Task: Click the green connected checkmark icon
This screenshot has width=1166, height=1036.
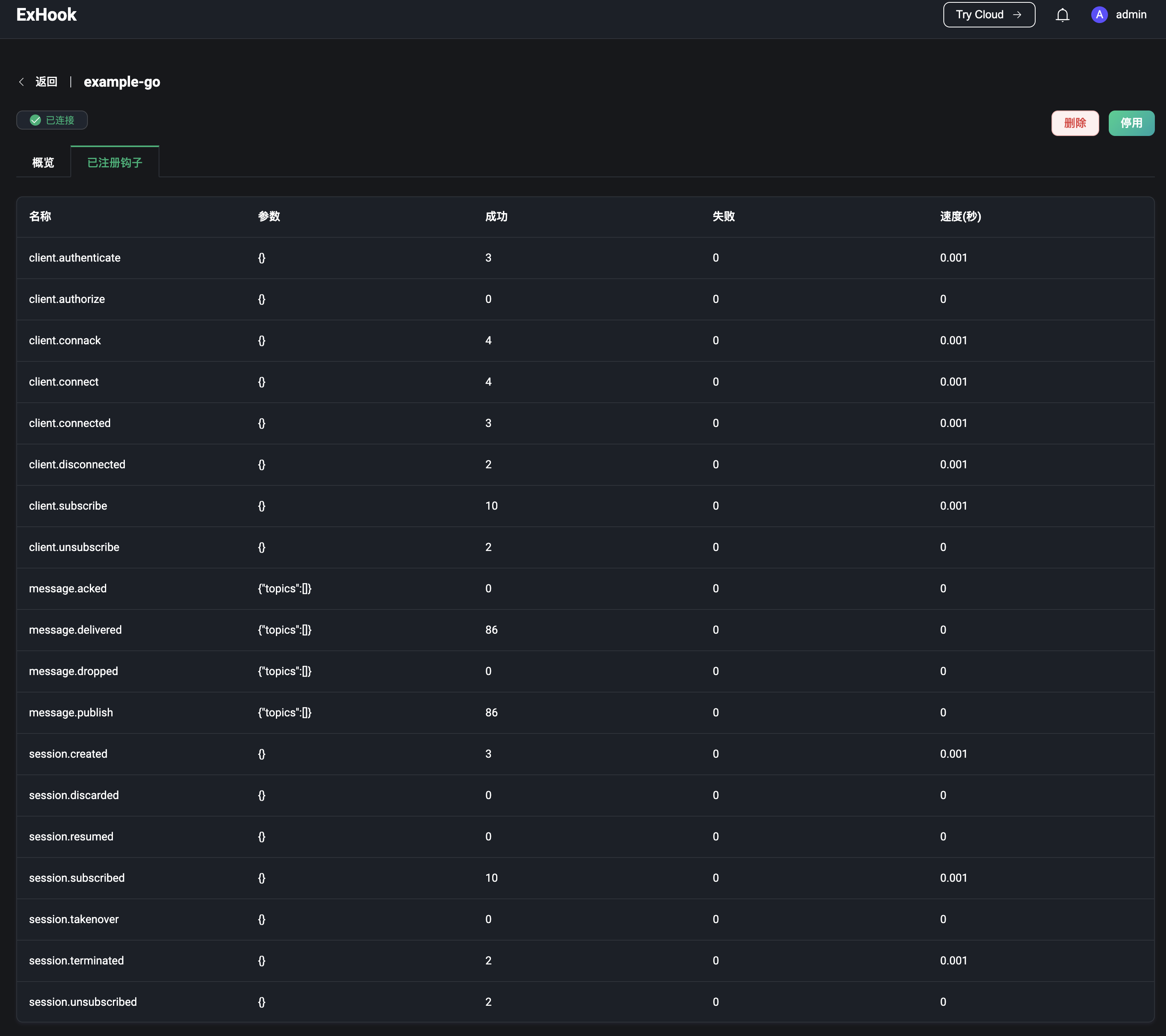Action: tap(35, 120)
